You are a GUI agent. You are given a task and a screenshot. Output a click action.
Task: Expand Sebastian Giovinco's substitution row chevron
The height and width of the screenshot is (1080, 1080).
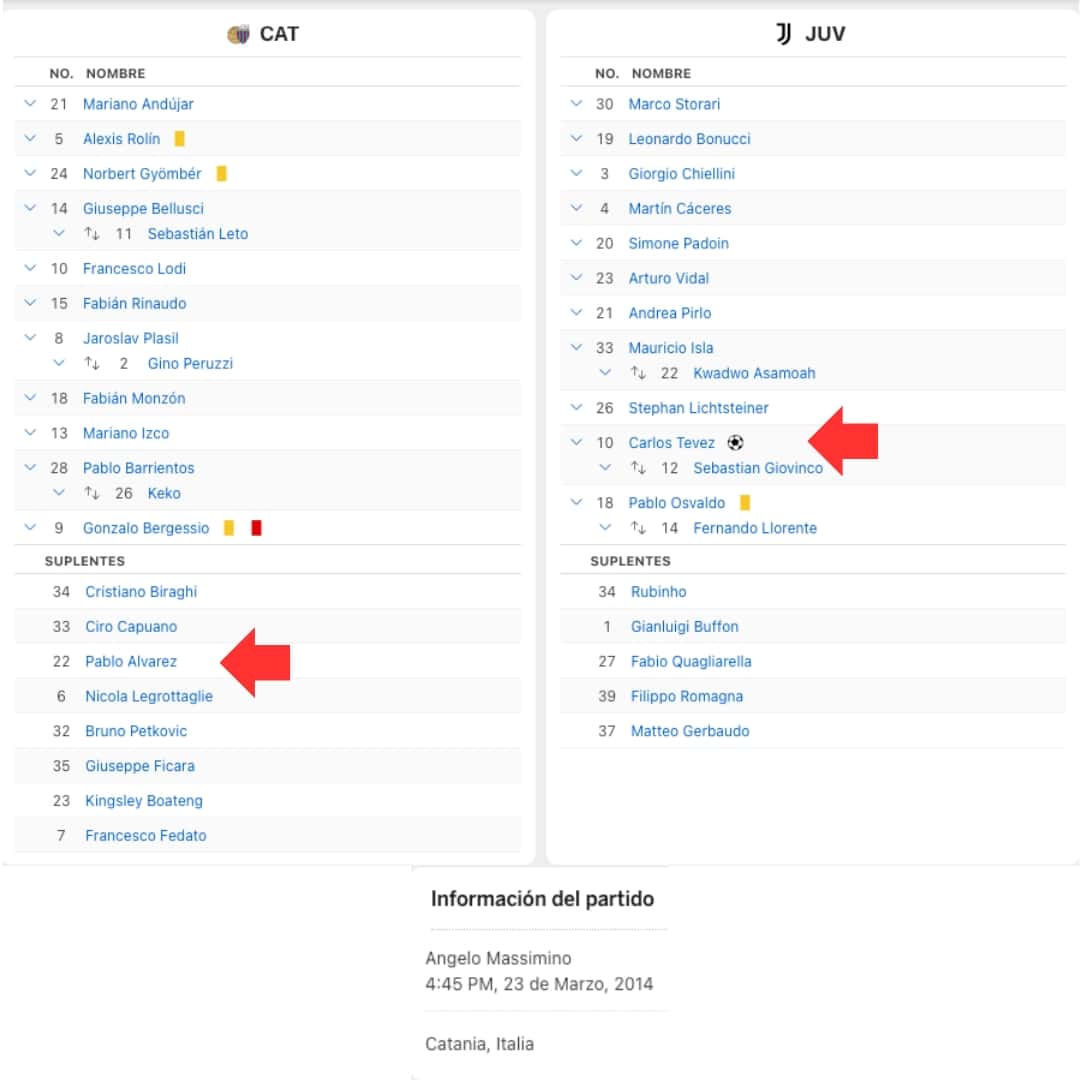(604, 468)
